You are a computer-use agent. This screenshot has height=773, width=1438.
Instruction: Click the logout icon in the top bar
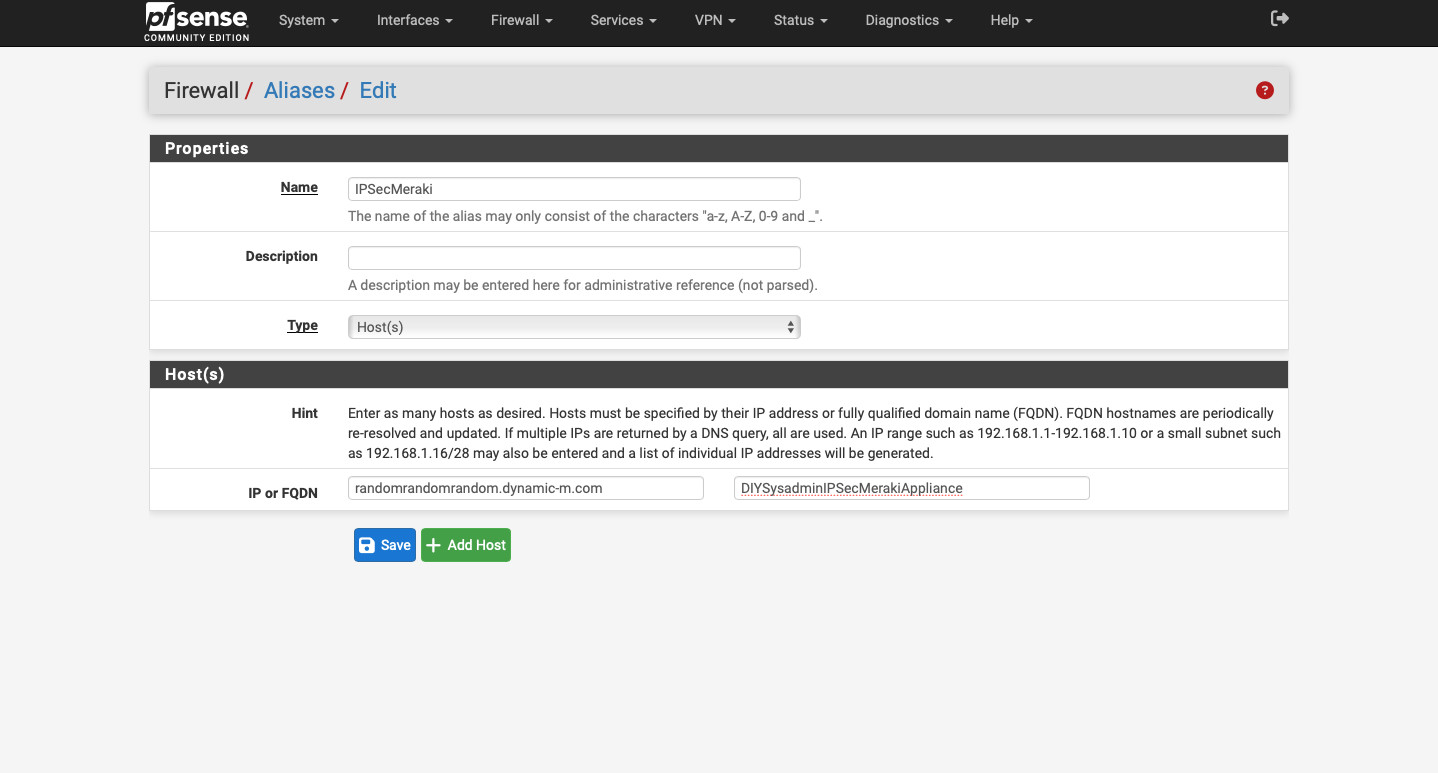(1279, 19)
